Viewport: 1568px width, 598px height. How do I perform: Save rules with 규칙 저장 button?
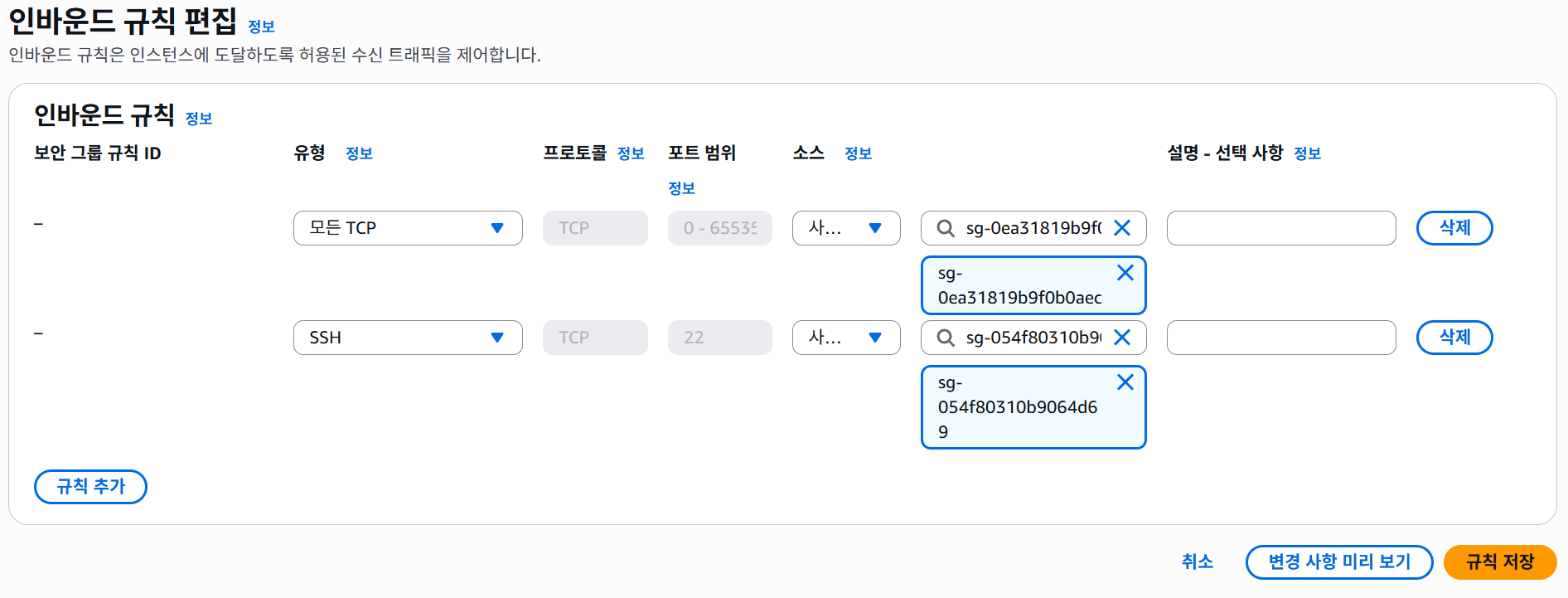pyautogui.click(x=1499, y=562)
